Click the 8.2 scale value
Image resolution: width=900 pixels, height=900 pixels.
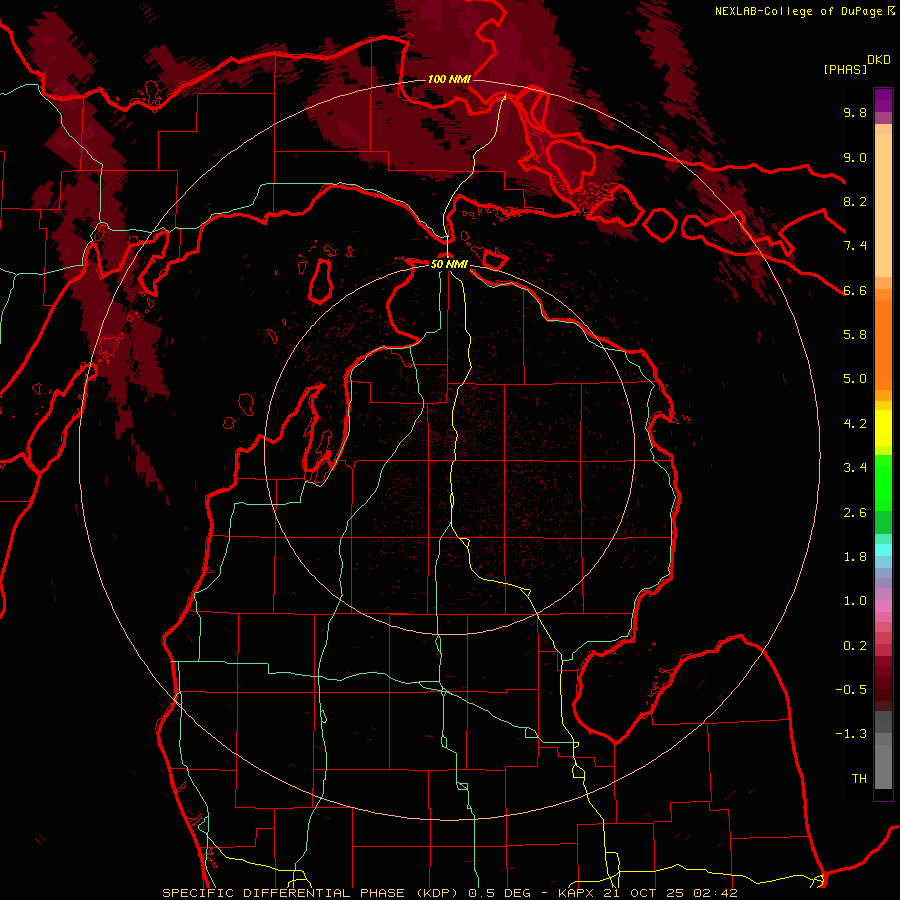[x=855, y=201]
